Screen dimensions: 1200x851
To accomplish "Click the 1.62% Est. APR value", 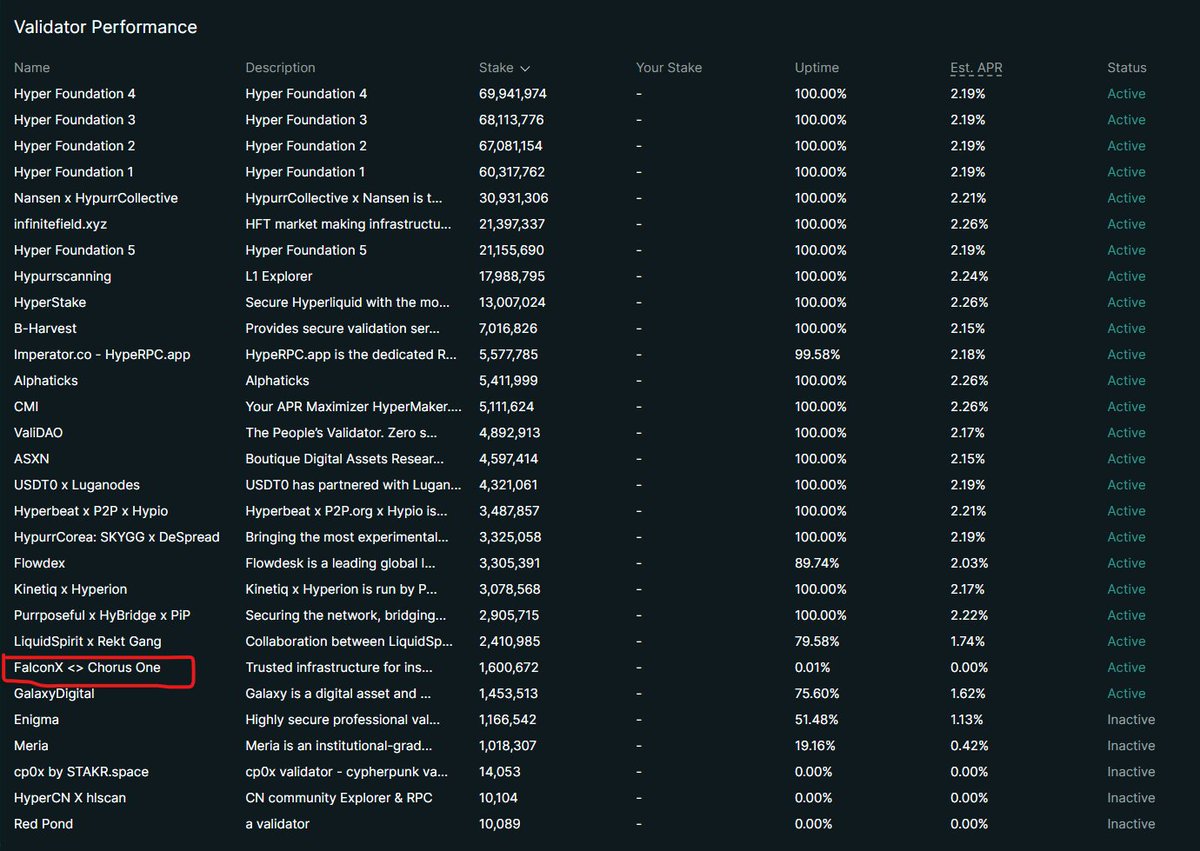I will click(968, 693).
